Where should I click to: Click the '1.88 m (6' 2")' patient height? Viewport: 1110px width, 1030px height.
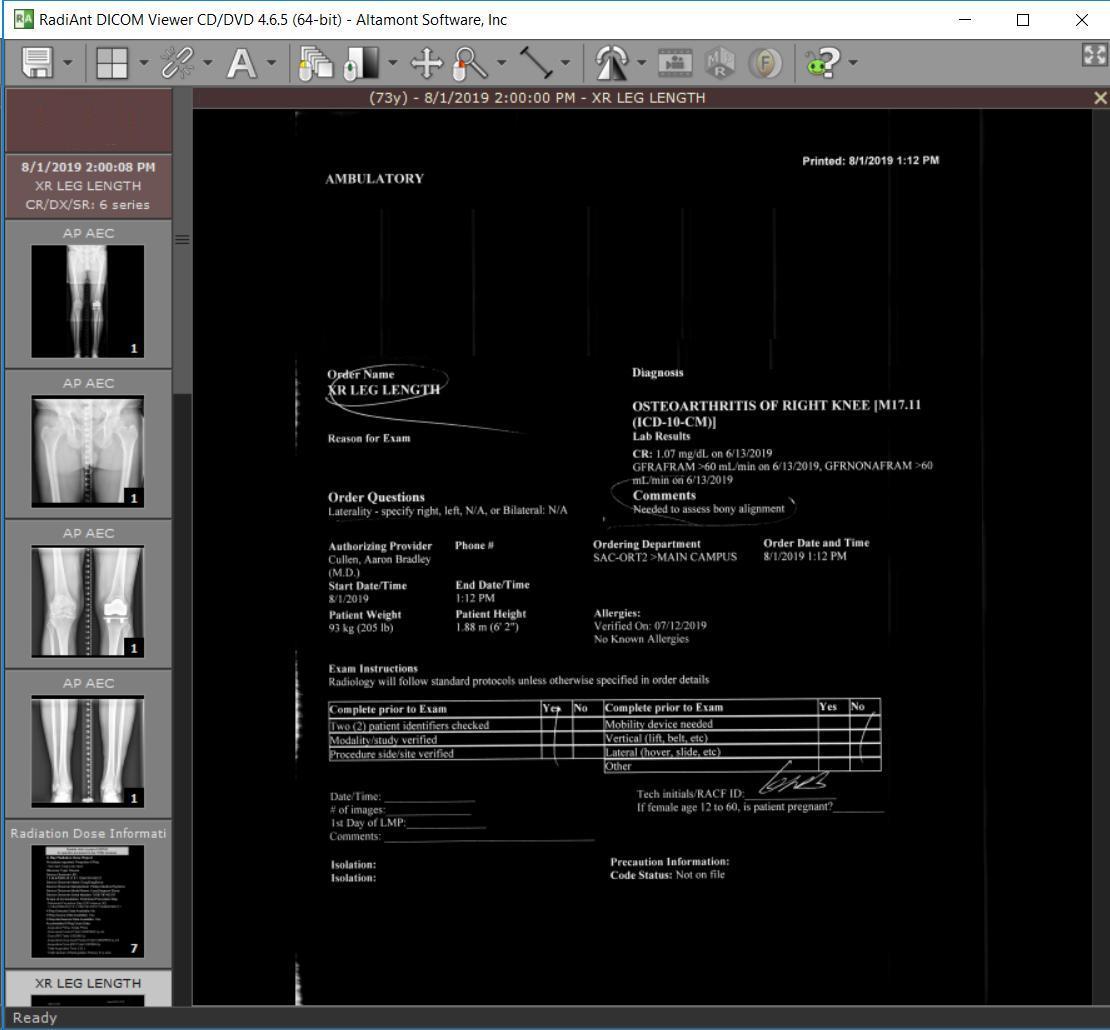click(x=487, y=627)
